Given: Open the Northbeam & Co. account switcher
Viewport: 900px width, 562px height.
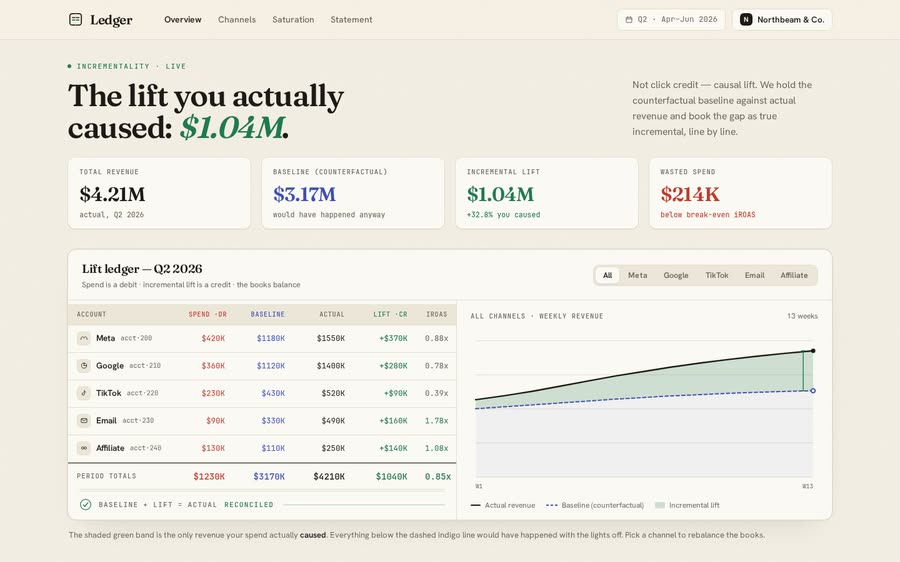Looking at the screenshot, I should [782, 20].
